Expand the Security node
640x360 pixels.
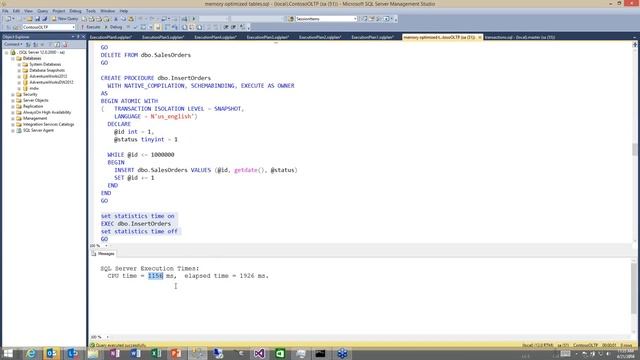click(x=13, y=94)
